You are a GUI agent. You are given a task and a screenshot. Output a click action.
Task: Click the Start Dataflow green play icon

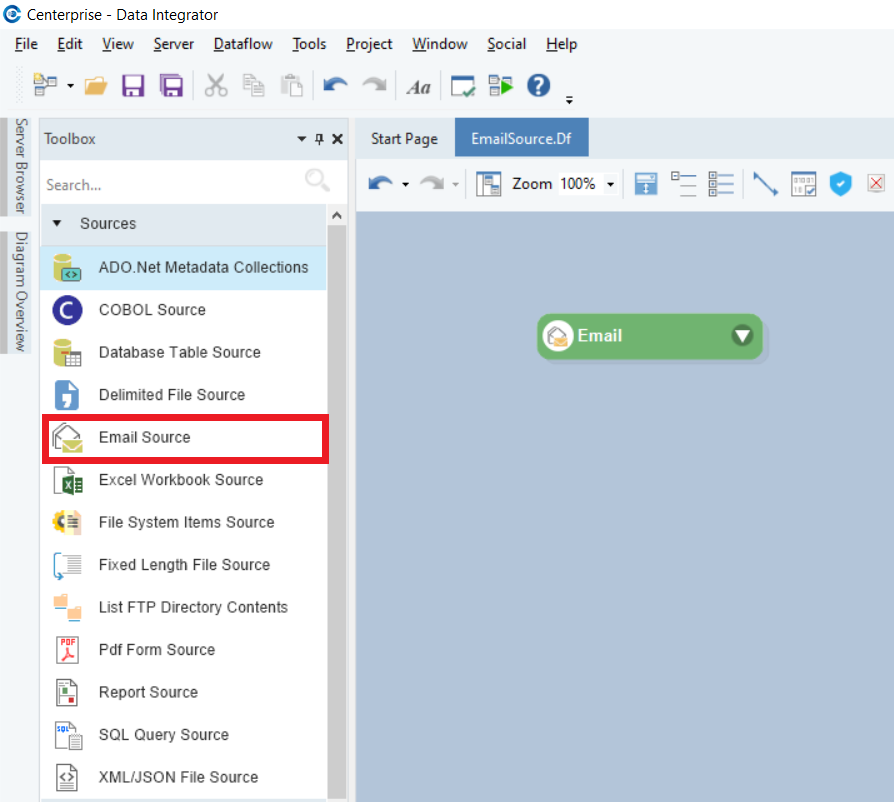pyautogui.click(x=501, y=86)
